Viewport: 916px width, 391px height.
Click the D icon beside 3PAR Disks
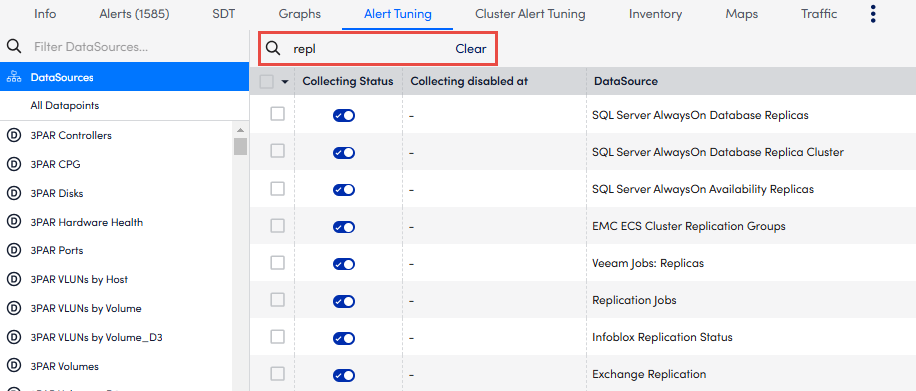pyautogui.click(x=13, y=193)
